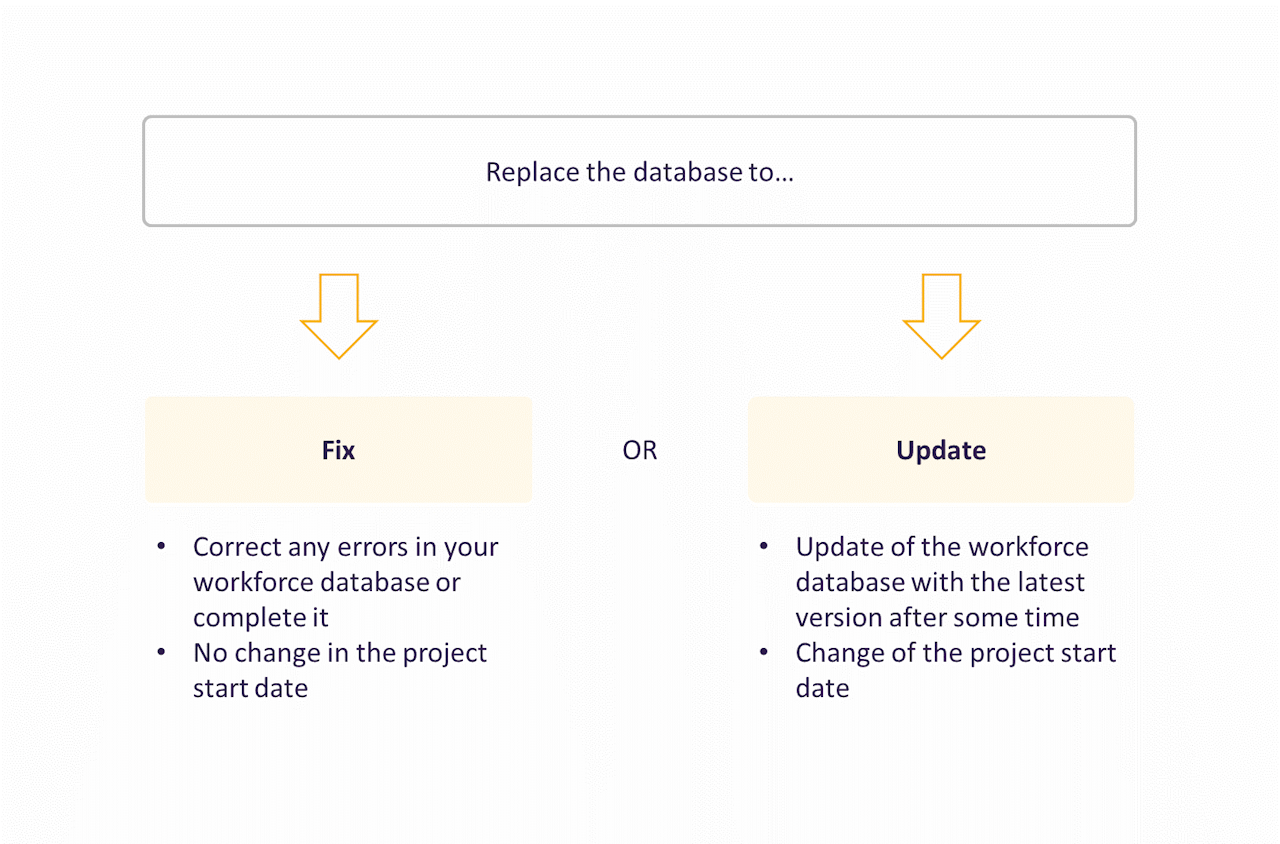Click the yellow arrow pointing to Update
Viewport: 1280px width, 844px height.
[941, 316]
